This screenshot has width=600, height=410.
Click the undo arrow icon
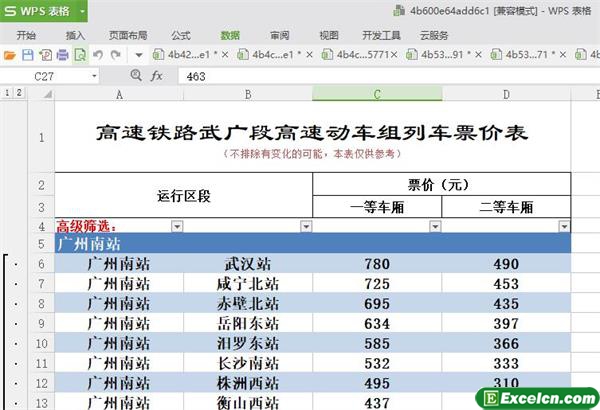pyautogui.click(x=98, y=55)
